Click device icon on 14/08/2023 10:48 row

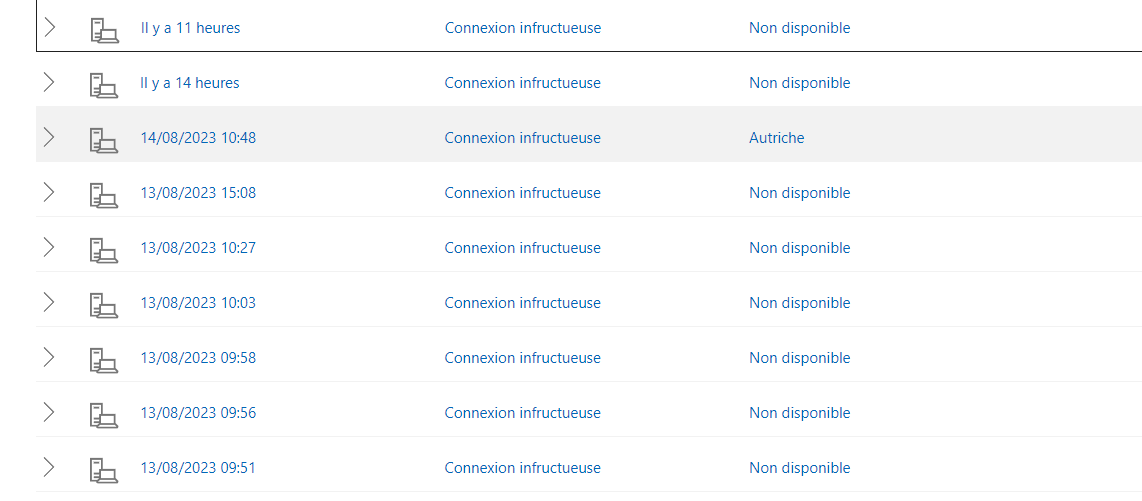(104, 140)
